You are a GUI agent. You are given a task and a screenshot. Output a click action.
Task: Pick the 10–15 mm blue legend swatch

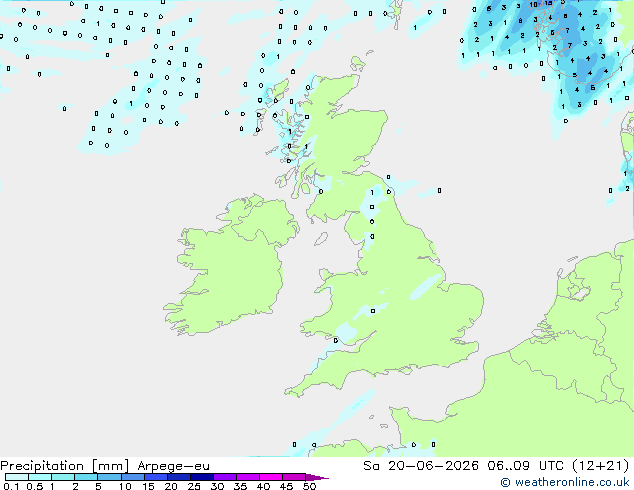coord(132,477)
